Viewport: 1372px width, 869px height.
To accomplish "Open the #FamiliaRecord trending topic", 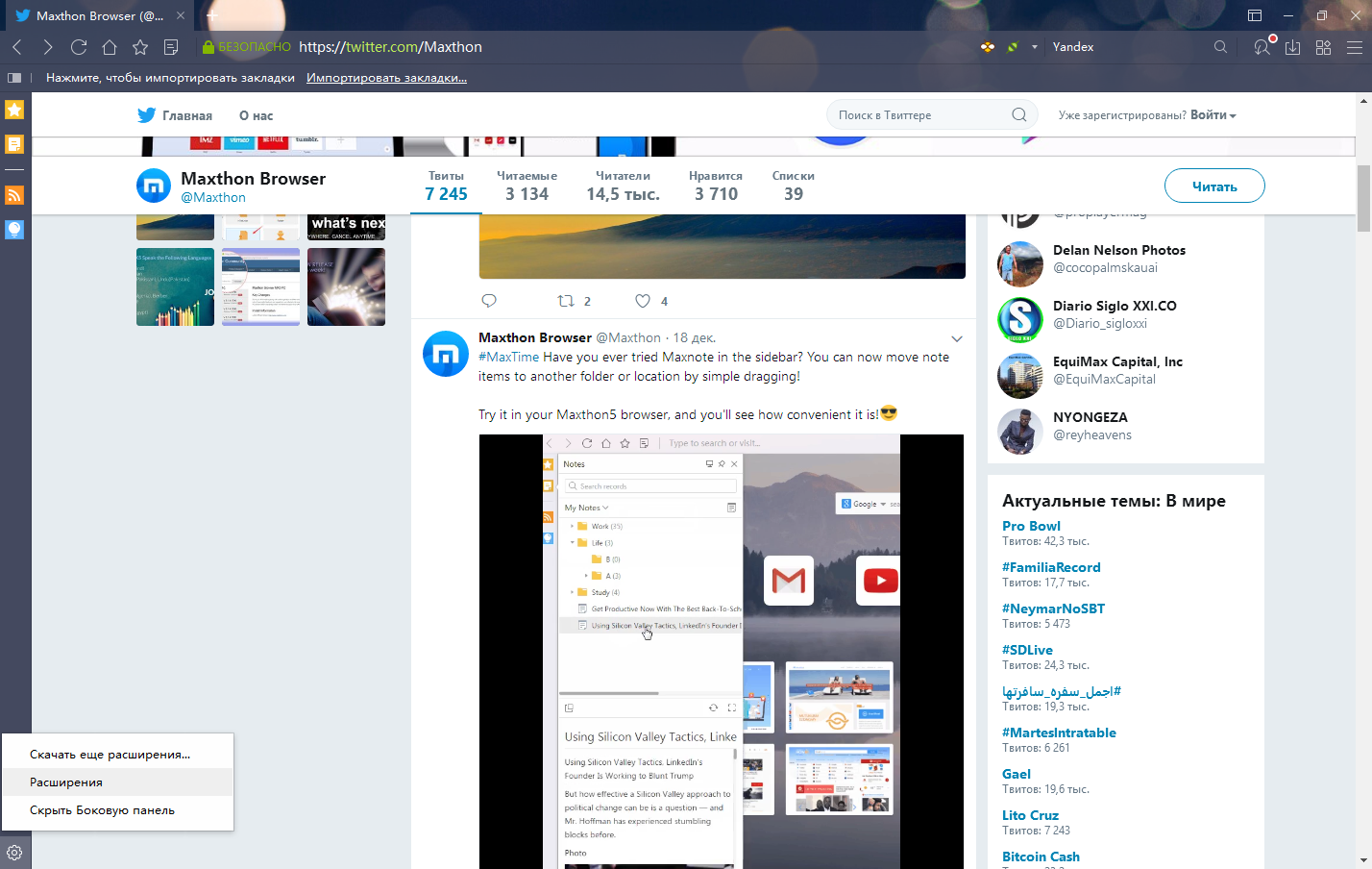I will [x=1051, y=567].
